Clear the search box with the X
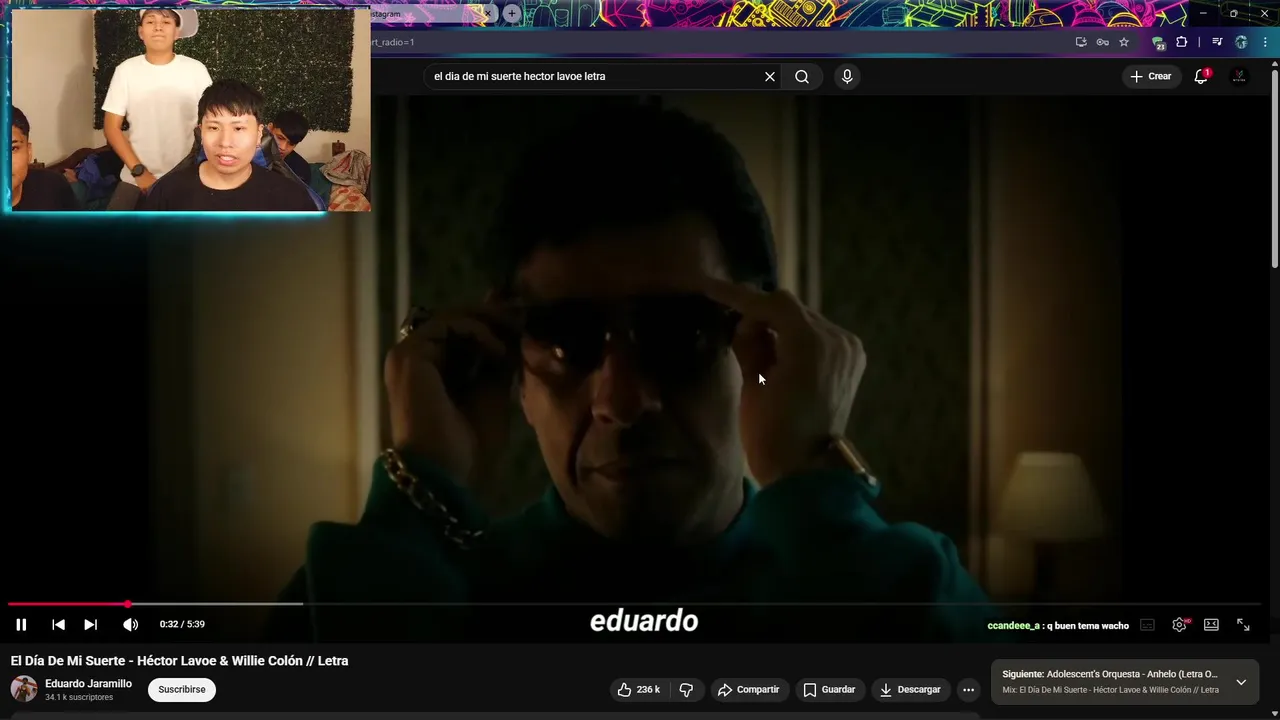 coord(770,76)
